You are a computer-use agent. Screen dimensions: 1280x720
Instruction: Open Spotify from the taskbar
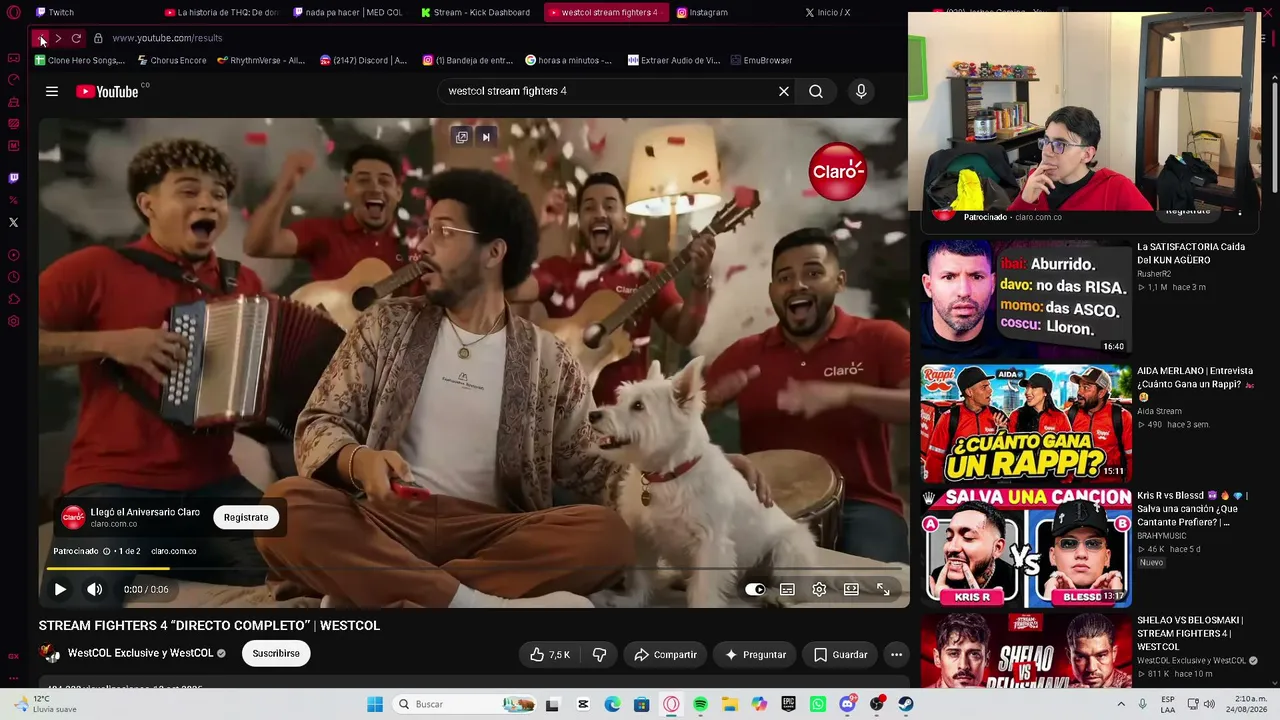coord(700,704)
